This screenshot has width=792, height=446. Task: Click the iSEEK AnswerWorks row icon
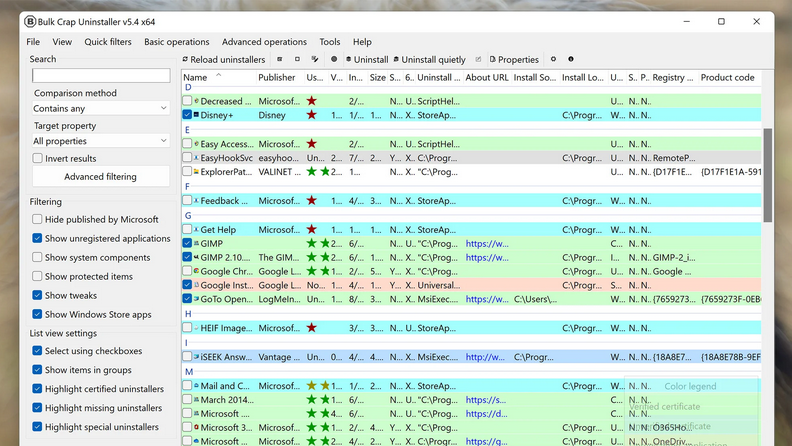196,357
